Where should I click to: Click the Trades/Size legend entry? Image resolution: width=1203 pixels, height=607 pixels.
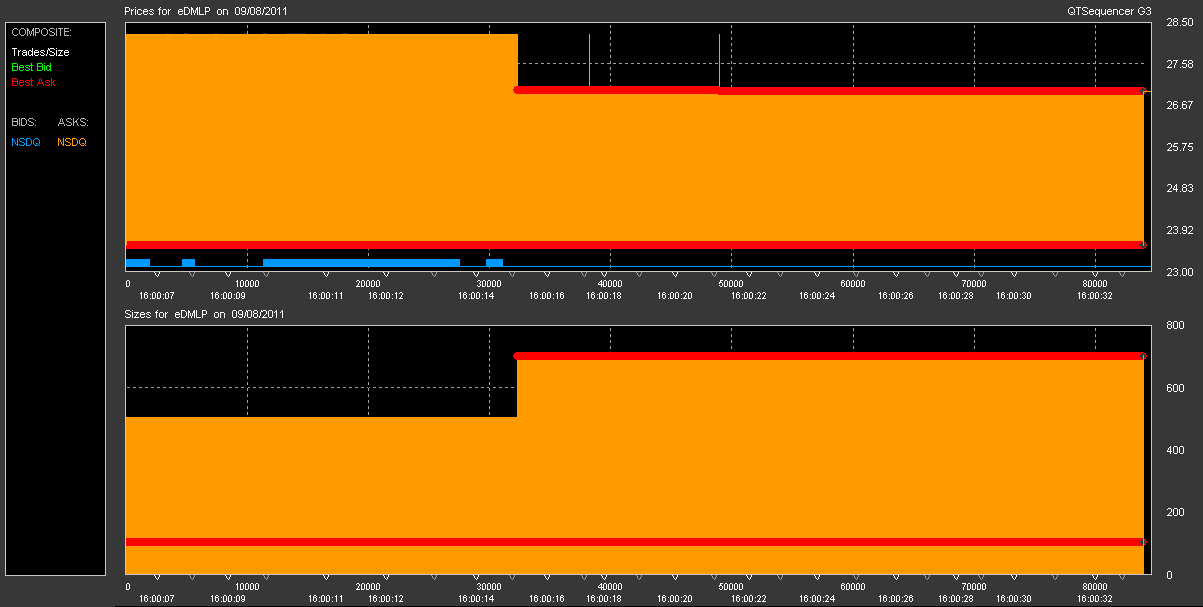click(40, 52)
